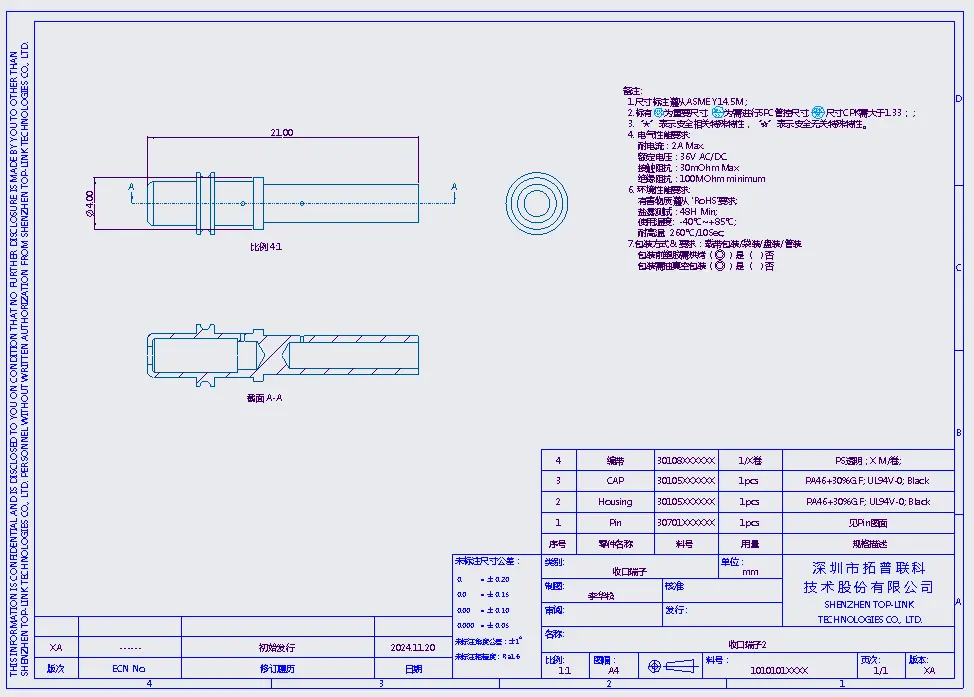The height and width of the screenshot is (697, 974).
Task: Select the revision date 2024.11.20 cell
Action: pos(413,648)
